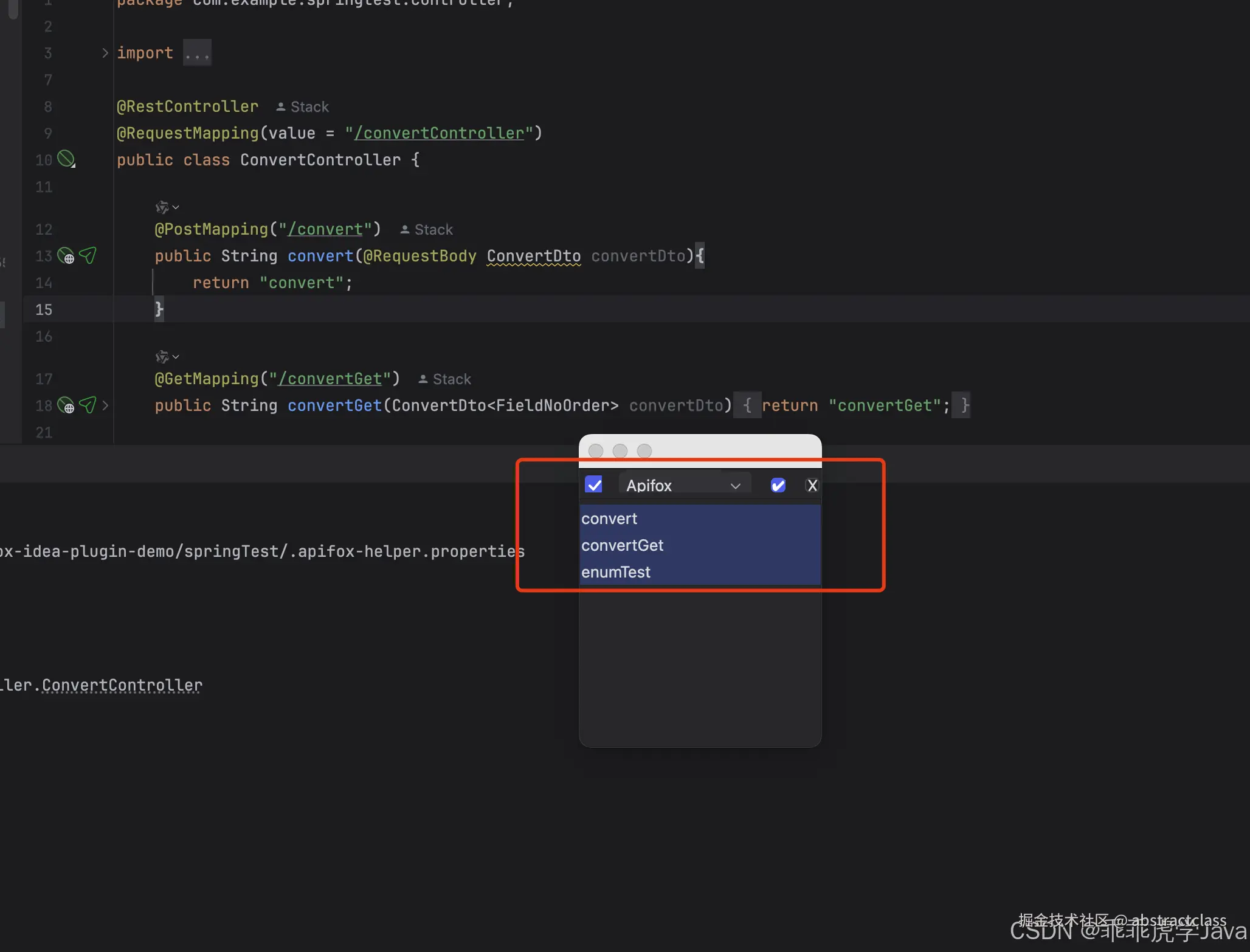The height and width of the screenshot is (952, 1250).
Task: Click the Stack author hint beside @RestController
Action: point(303,107)
